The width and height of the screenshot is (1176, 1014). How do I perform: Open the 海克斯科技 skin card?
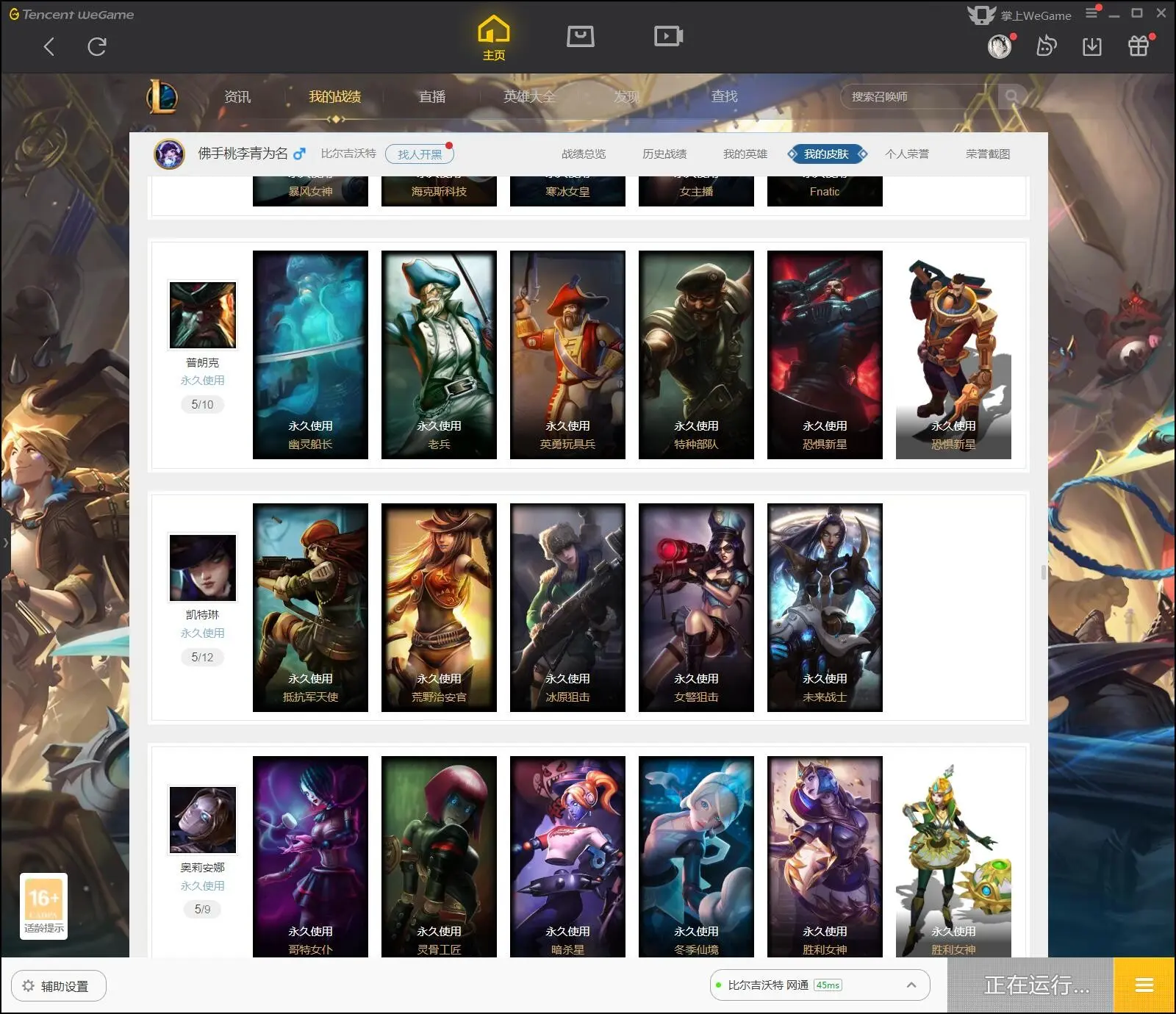439,191
